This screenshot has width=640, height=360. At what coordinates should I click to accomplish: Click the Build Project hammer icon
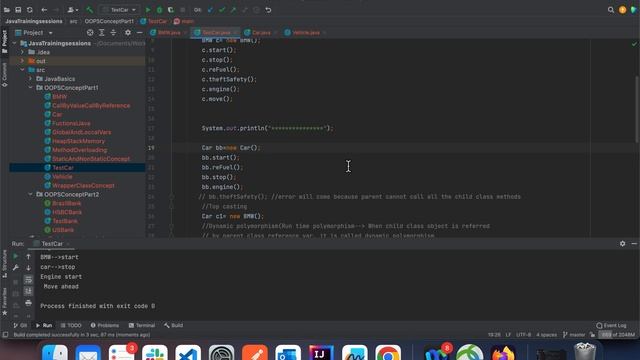90,10
